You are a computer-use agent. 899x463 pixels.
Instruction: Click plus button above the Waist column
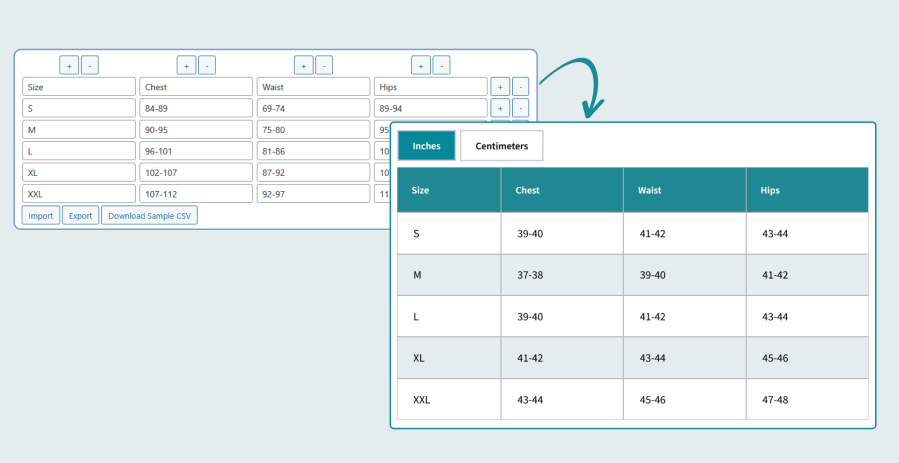pos(304,65)
